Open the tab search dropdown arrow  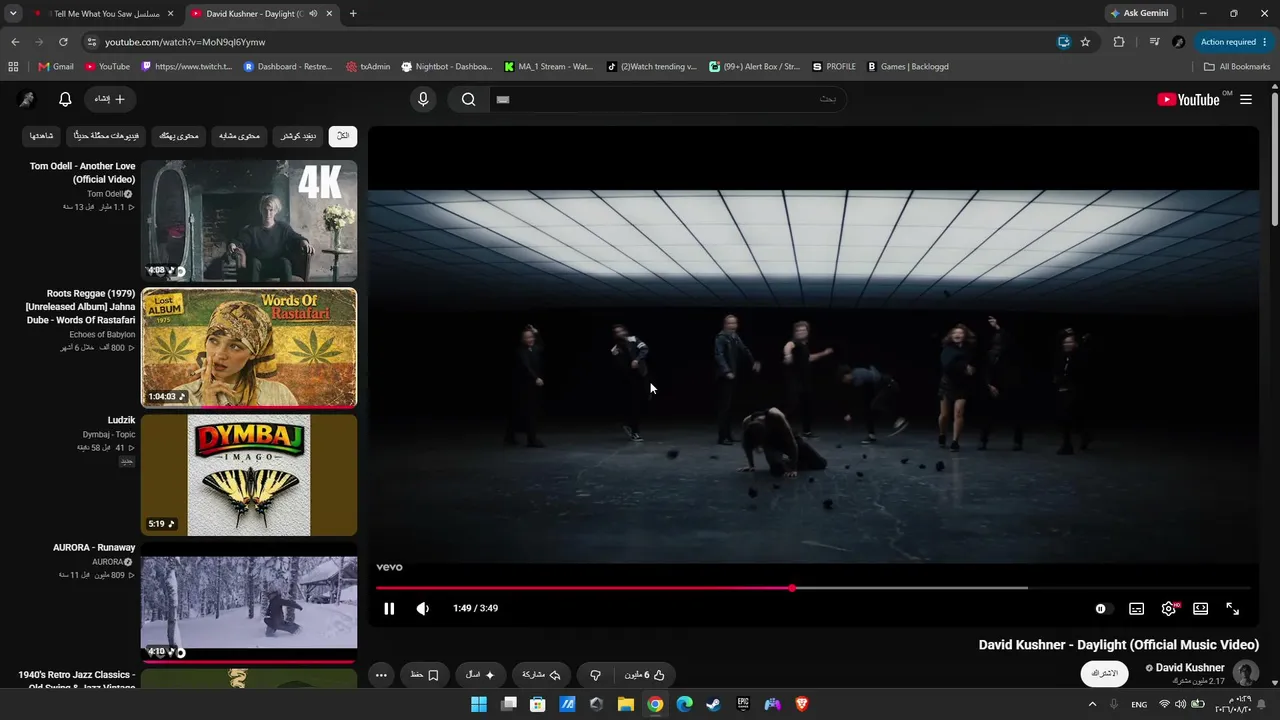(13, 14)
